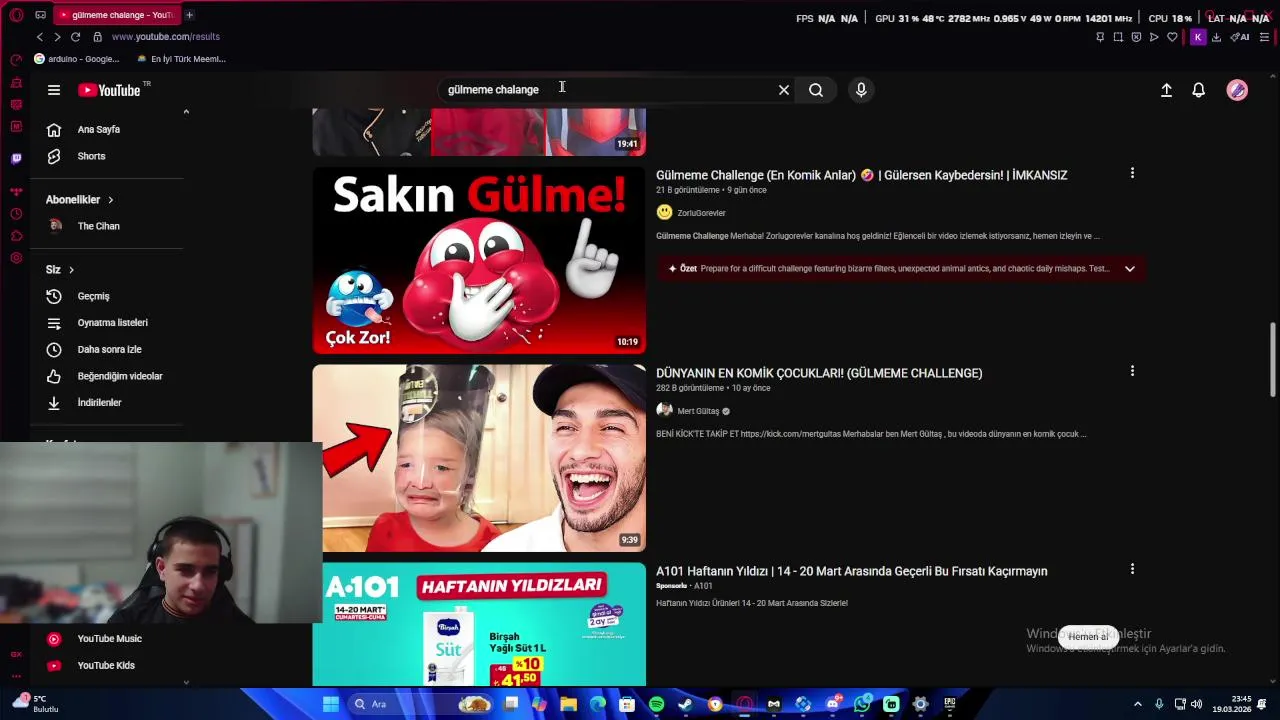Open the purple K extension icon
Image resolution: width=1280 pixels, height=720 pixels.
pyautogui.click(x=1198, y=37)
